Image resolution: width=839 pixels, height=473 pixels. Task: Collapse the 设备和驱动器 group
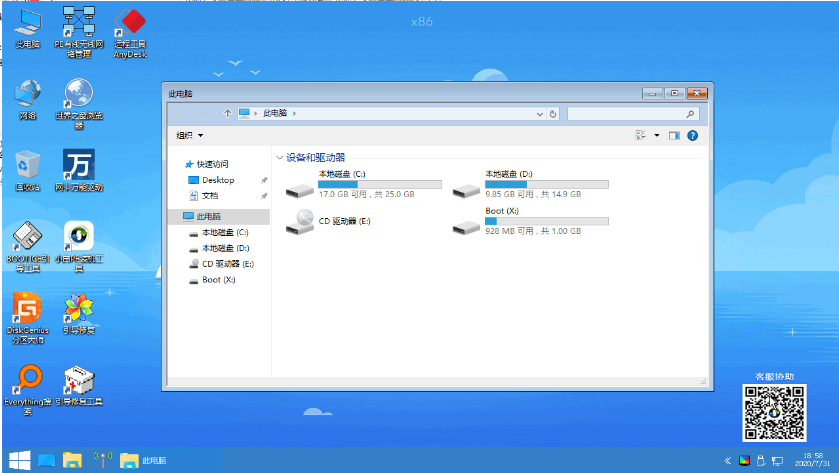point(279,158)
